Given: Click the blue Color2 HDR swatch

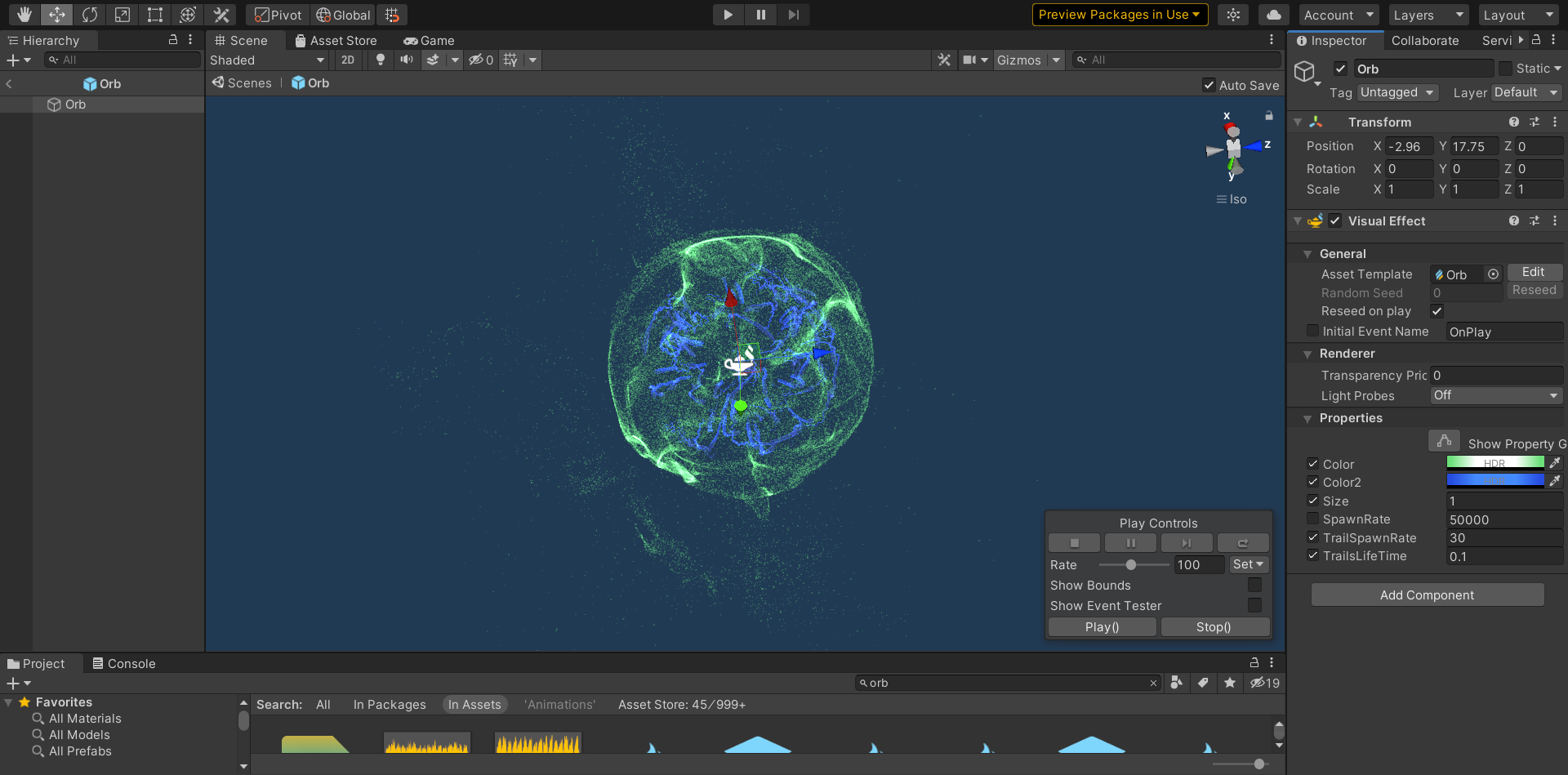Looking at the screenshot, I should click(x=1494, y=482).
